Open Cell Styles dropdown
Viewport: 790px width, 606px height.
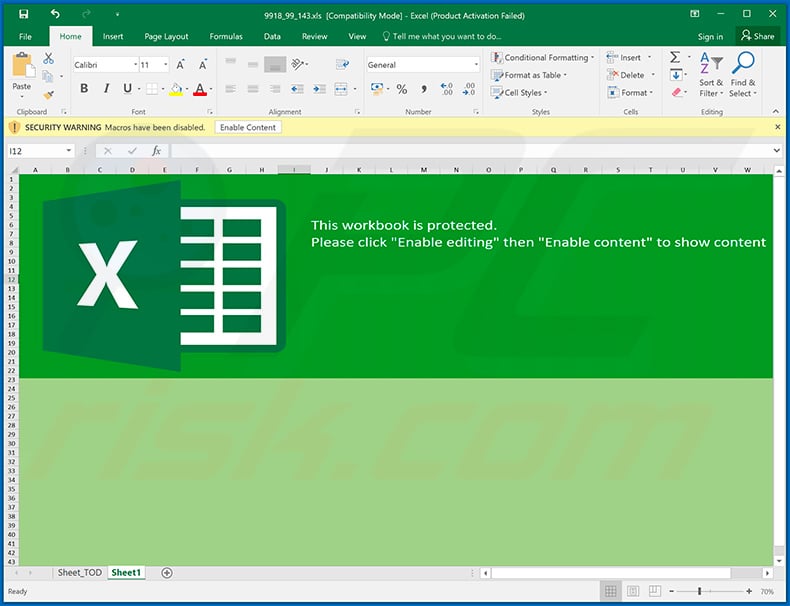coord(519,93)
